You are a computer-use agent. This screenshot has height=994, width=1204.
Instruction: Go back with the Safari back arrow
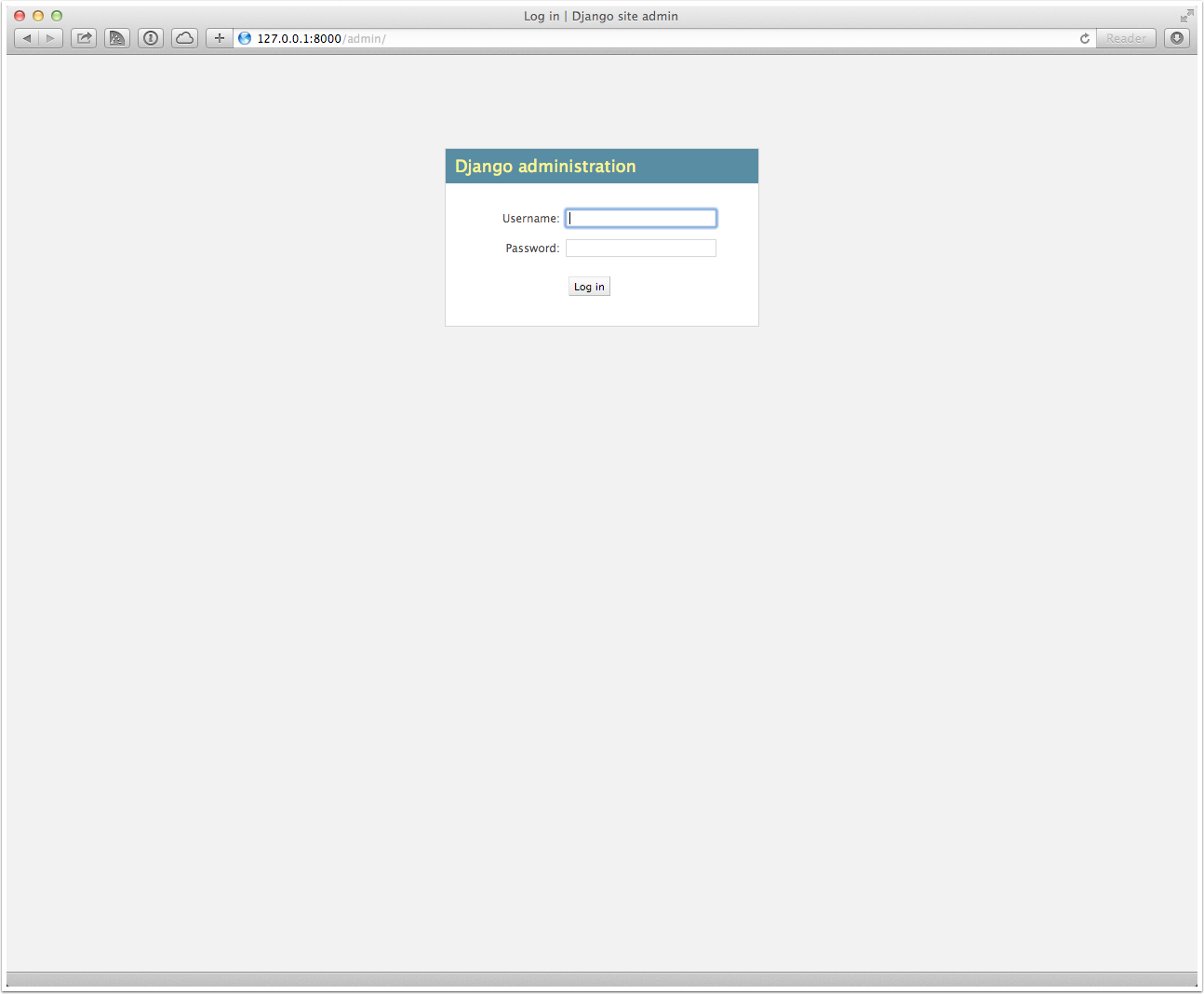(x=27, y=38)
